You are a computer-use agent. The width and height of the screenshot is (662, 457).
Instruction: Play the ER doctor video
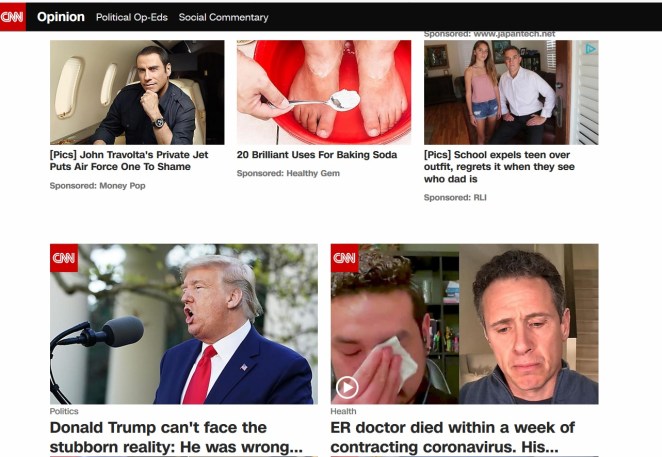(x=347, y=387)
